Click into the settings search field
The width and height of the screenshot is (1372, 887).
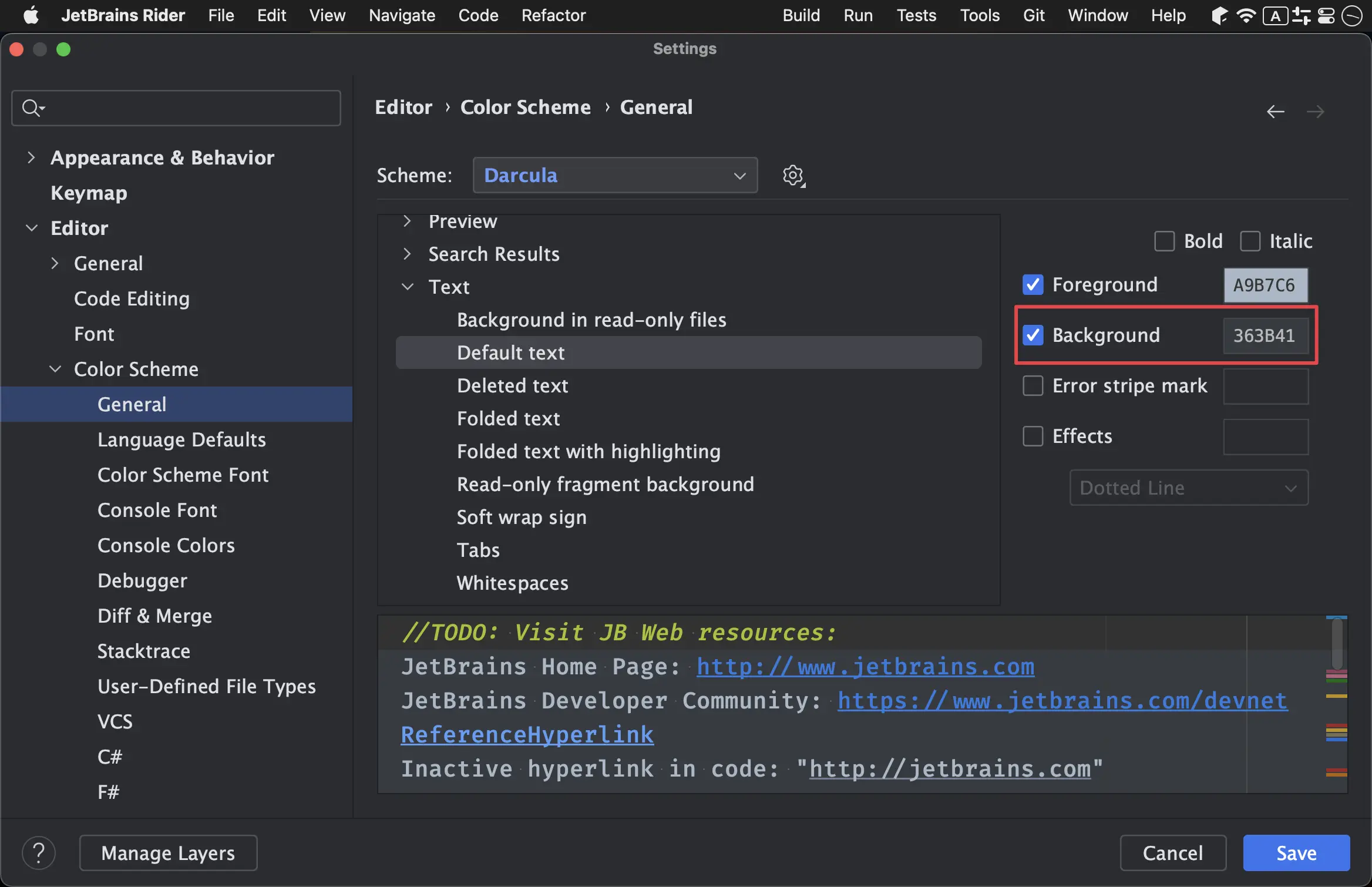176,108
